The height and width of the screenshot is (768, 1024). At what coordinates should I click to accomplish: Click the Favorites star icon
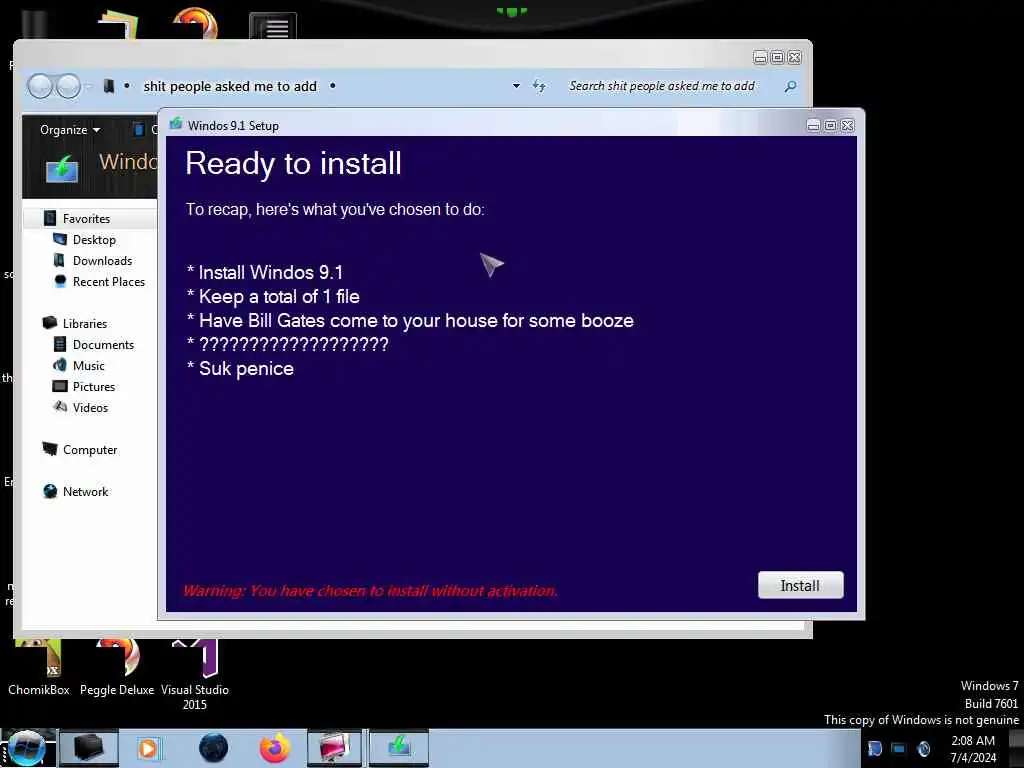(50, 218)
